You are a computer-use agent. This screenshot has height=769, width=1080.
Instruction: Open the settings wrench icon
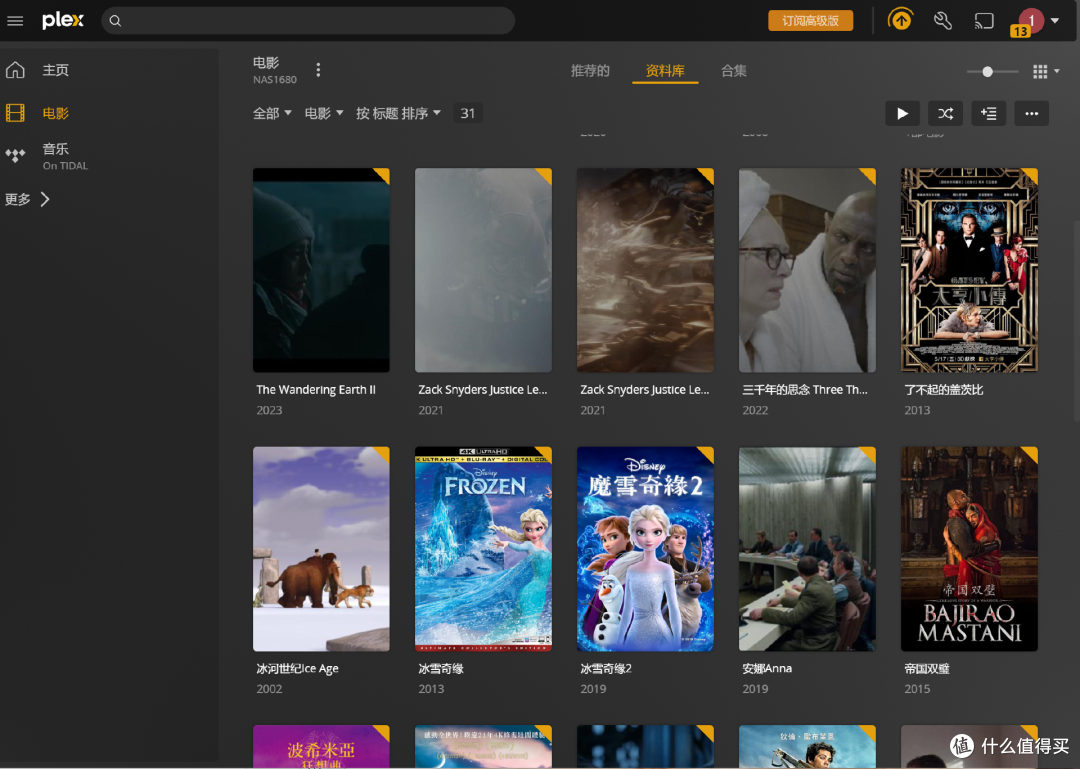pos(942,21)
